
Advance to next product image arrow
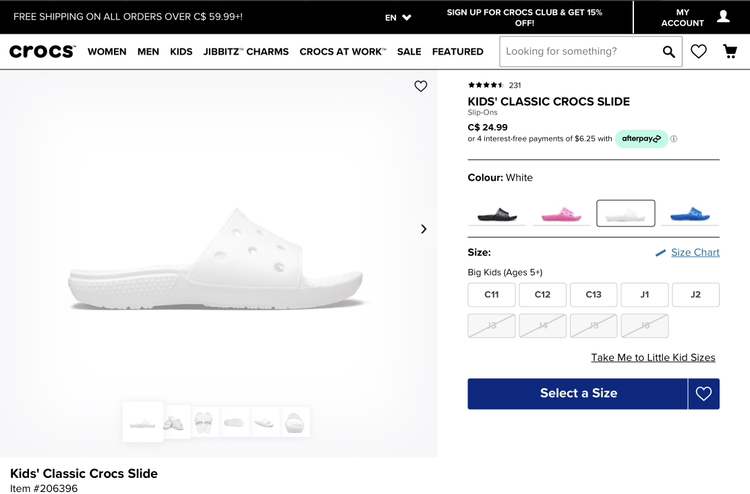click(423, 229)
